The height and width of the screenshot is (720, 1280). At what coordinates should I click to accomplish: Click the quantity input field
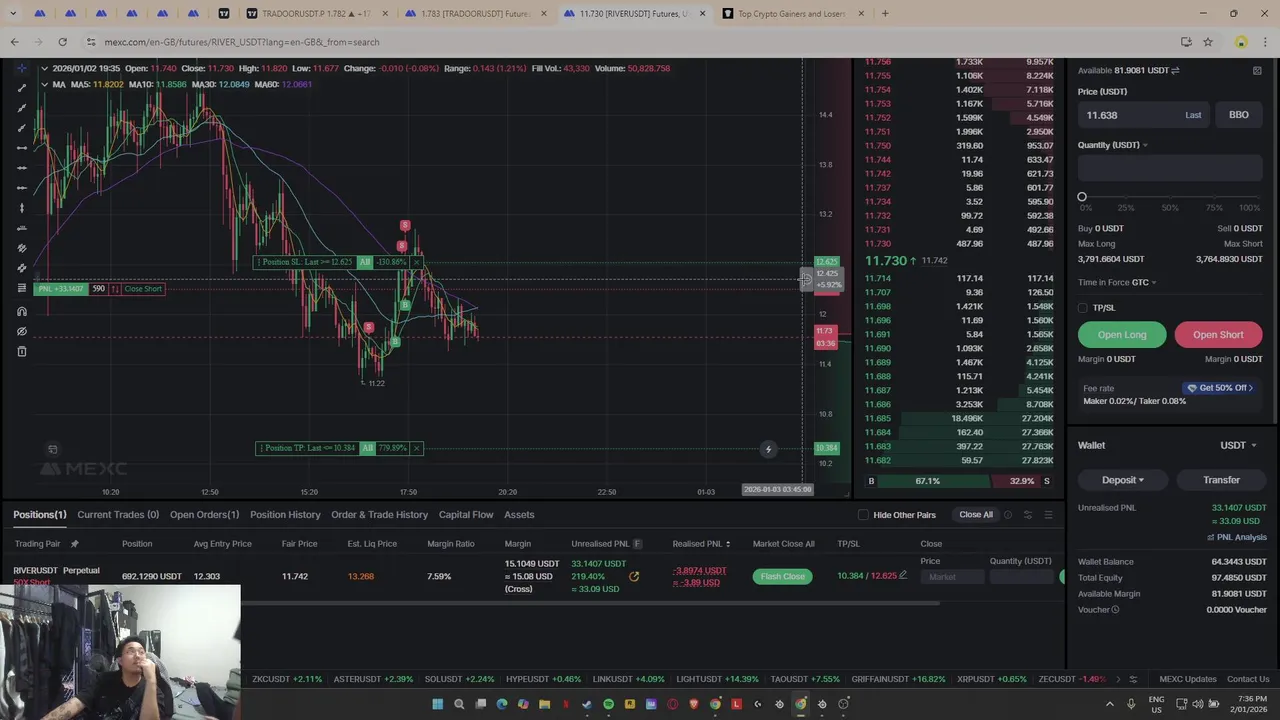1169,169
